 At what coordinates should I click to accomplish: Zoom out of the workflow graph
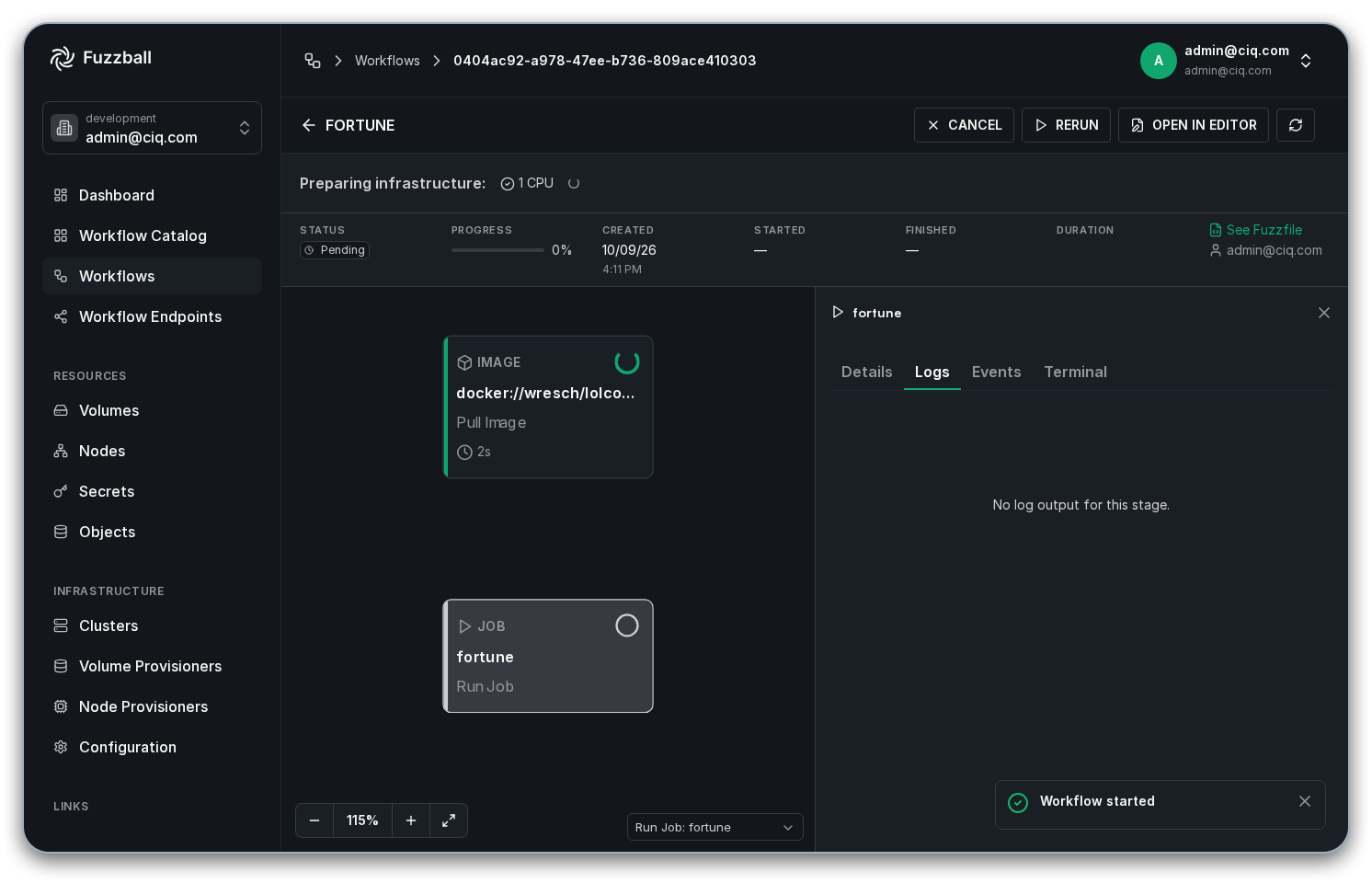pyautogui.click(x=314, y=820)
